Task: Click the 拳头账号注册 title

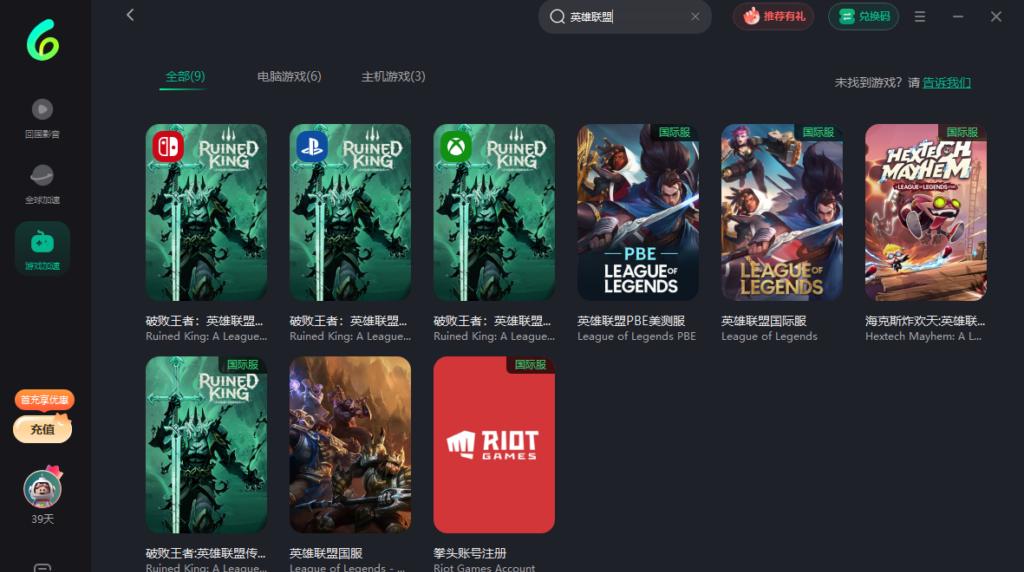Action: (x=470, y=553)
